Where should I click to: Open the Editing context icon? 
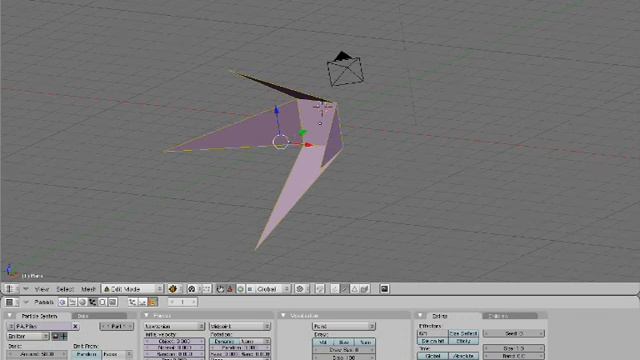[102, 302]
